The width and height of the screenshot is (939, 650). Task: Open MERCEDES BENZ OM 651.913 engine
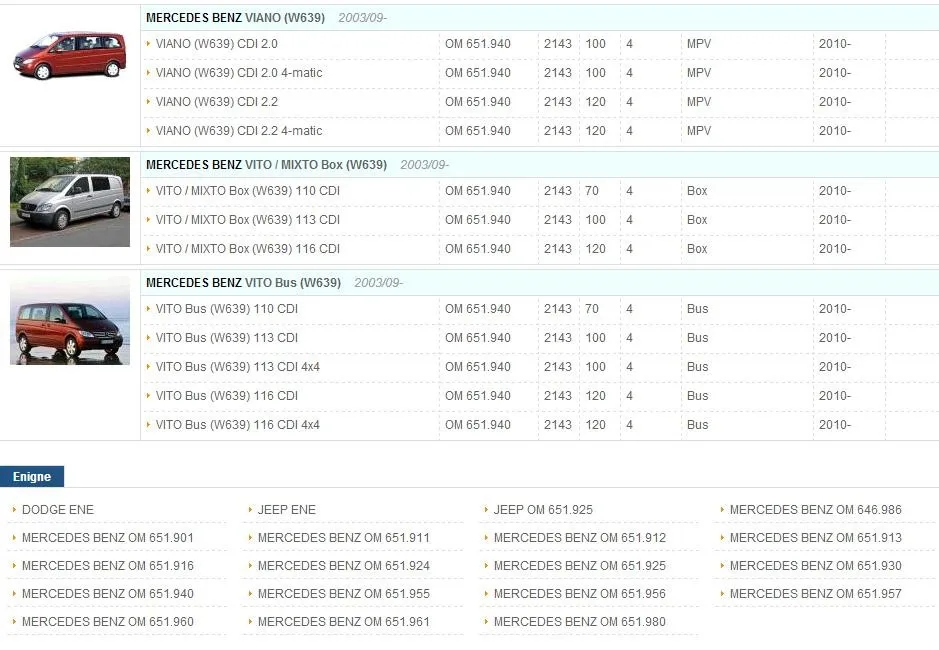pos(816,538)
